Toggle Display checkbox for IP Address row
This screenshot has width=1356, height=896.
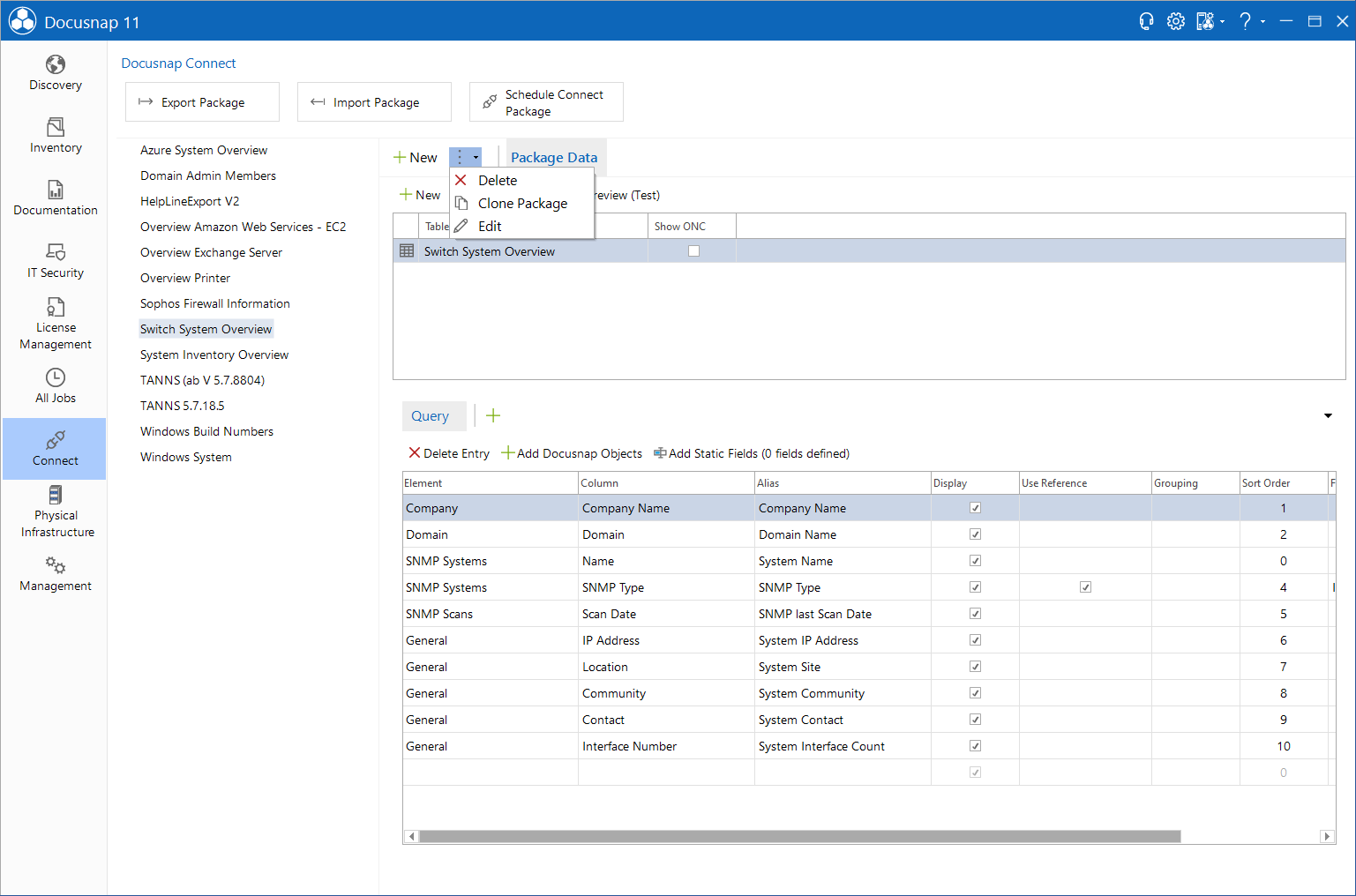point(975,640)
